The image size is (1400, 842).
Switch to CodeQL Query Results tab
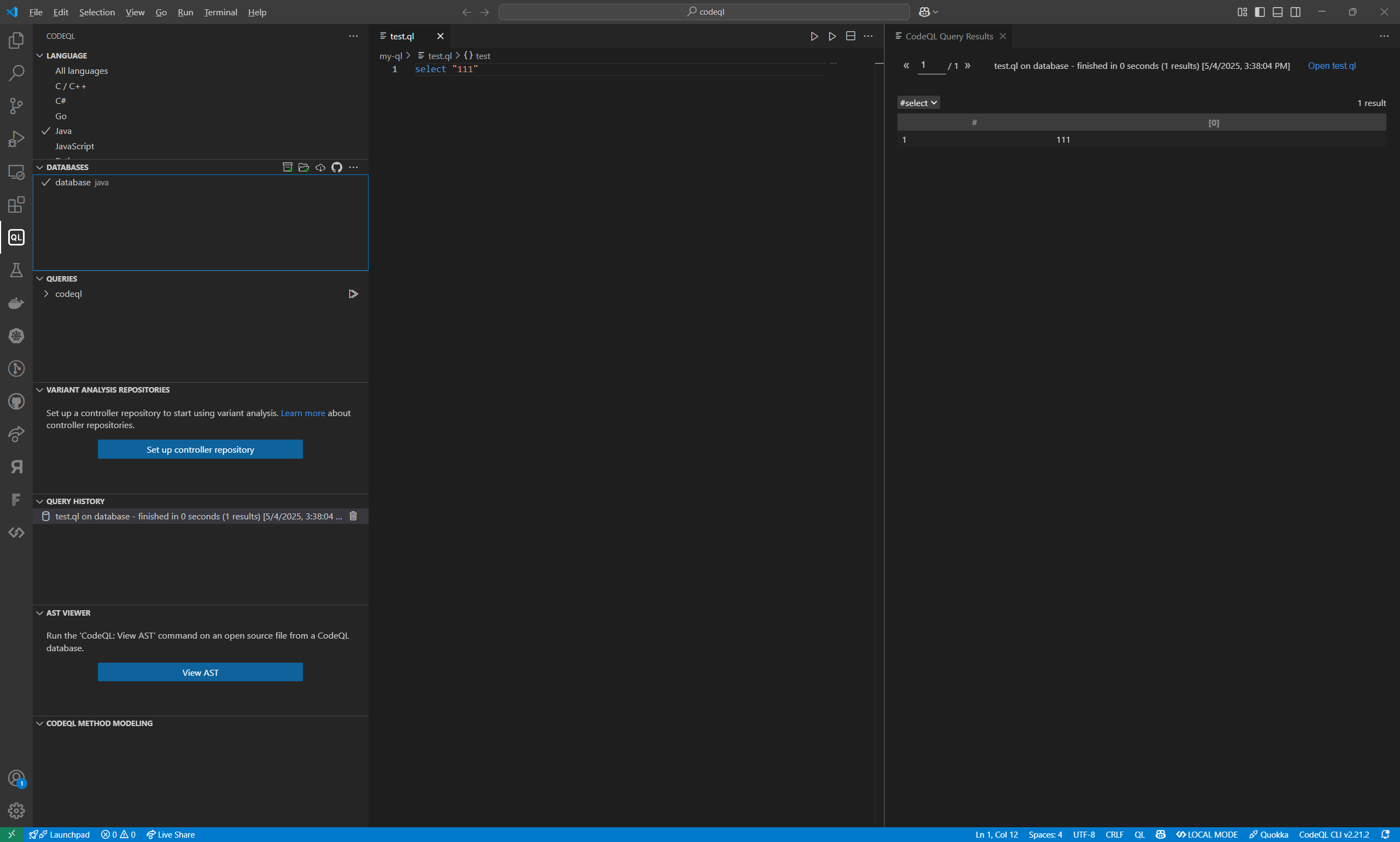click(x=949, y=36)
